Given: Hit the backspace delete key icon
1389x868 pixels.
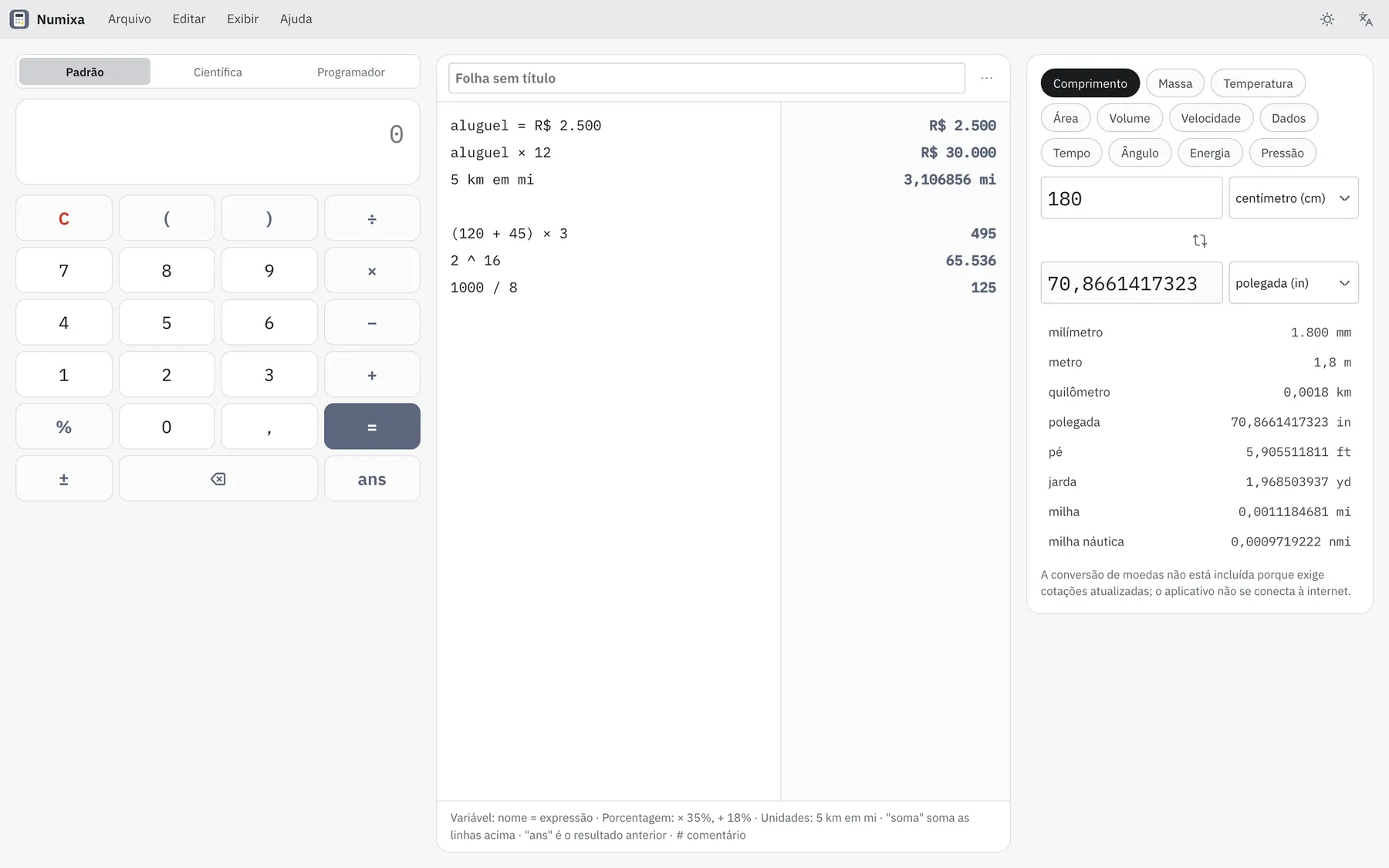Looking at the screenshot, I should click(x=218, y=479).
